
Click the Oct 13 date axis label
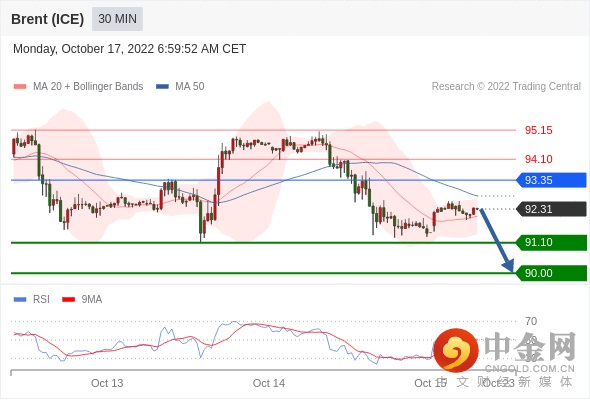pos(107,383)
